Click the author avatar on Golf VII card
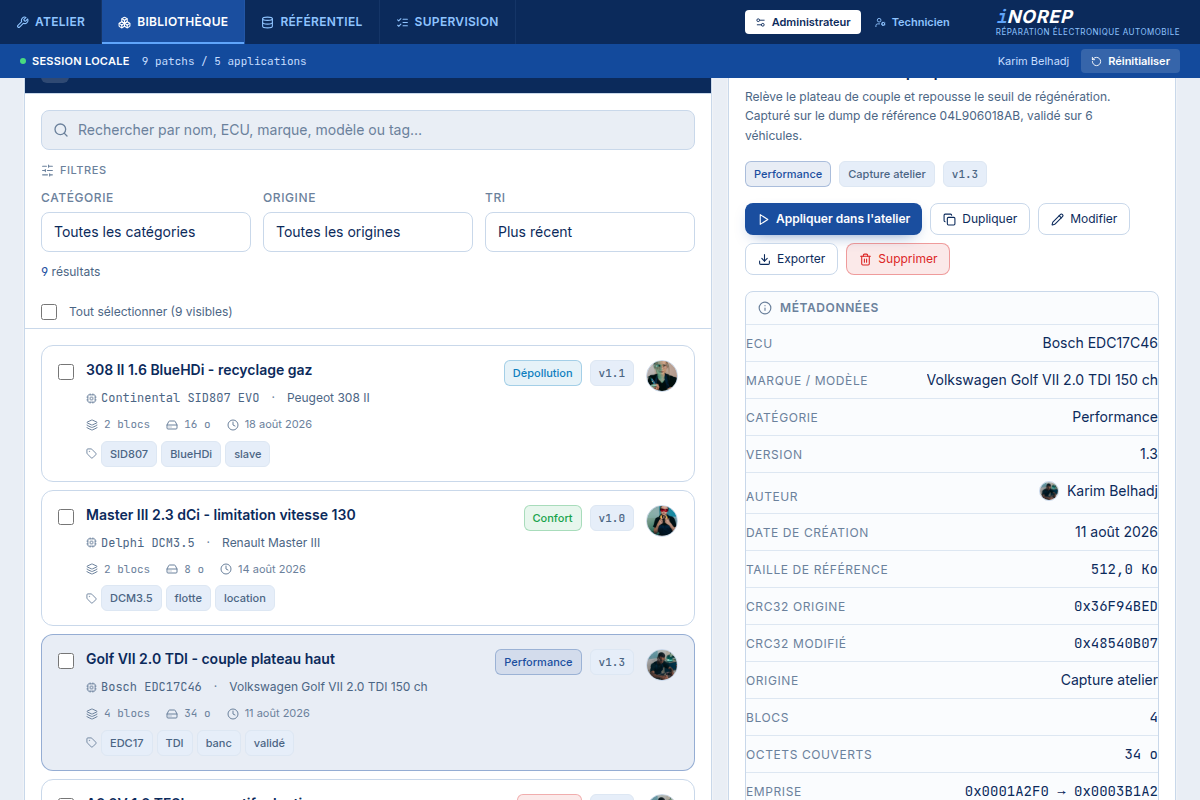1200x800 pixels. click(x=662, y=665)
